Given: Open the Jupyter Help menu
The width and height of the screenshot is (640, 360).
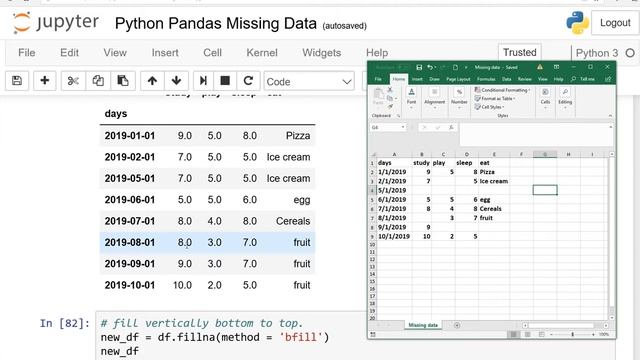Looking at the screenshot, I should [x=377, y=53].
